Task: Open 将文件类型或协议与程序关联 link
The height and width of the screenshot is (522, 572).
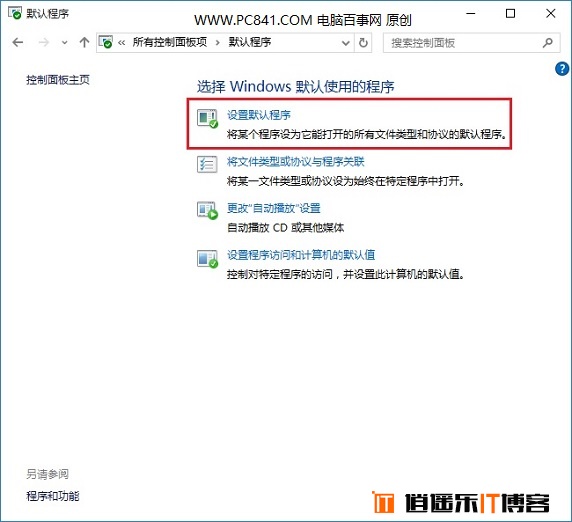Action: point(295,162)
